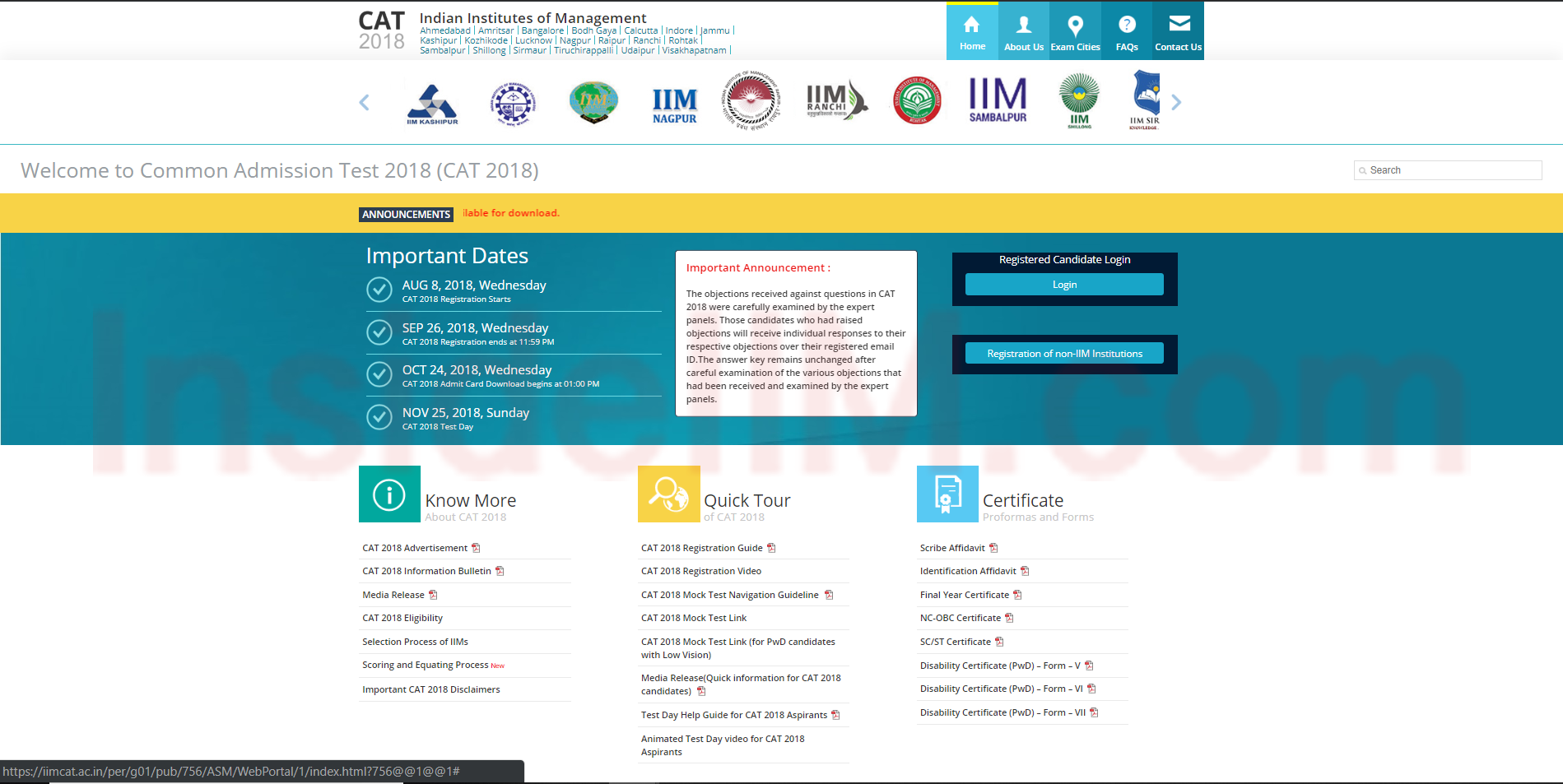
Task: Open CAT 2018 Mock Test Navigation Guideline
Action: (730, 595)
